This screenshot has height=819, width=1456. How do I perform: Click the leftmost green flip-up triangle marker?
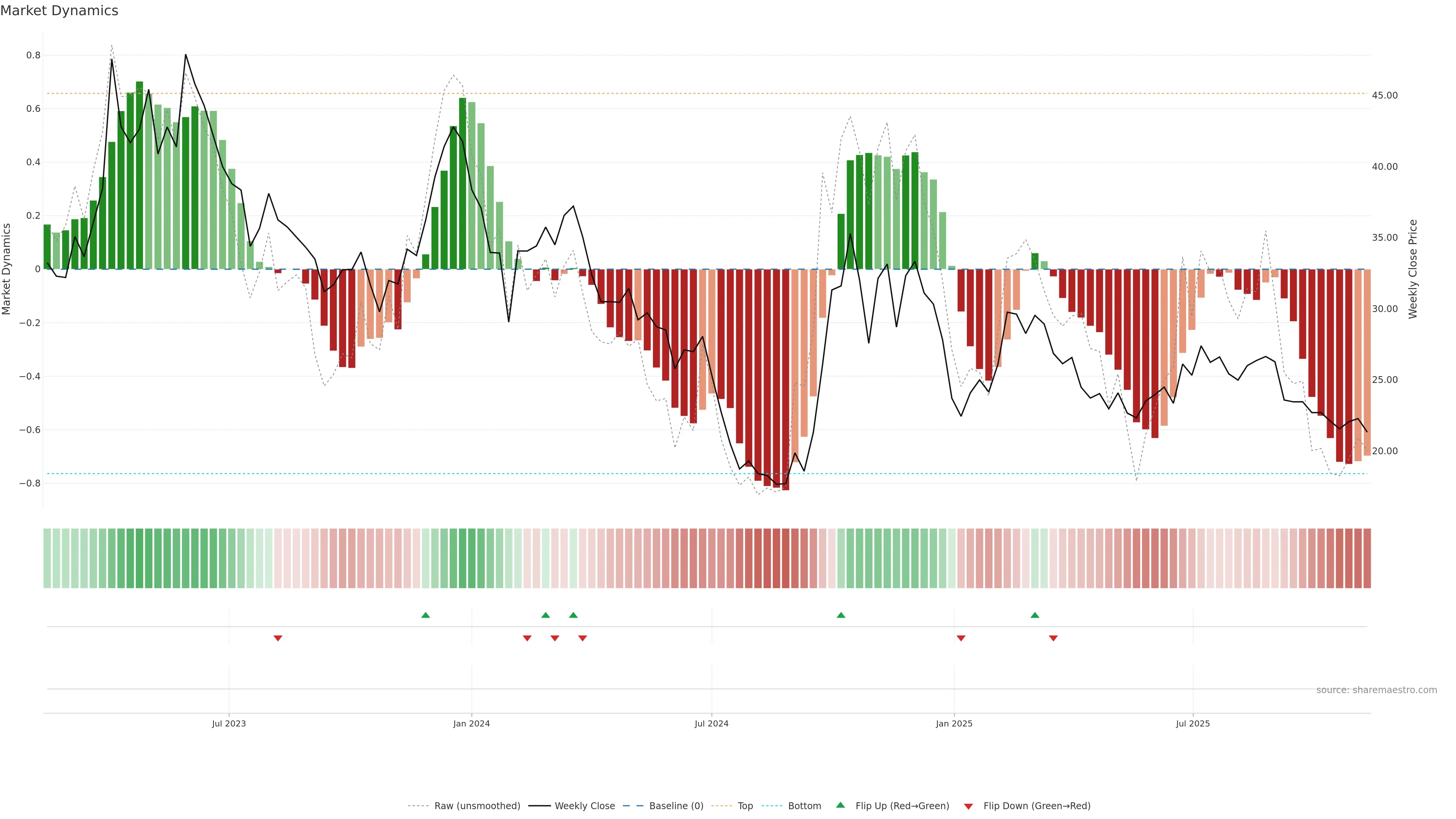425,615
